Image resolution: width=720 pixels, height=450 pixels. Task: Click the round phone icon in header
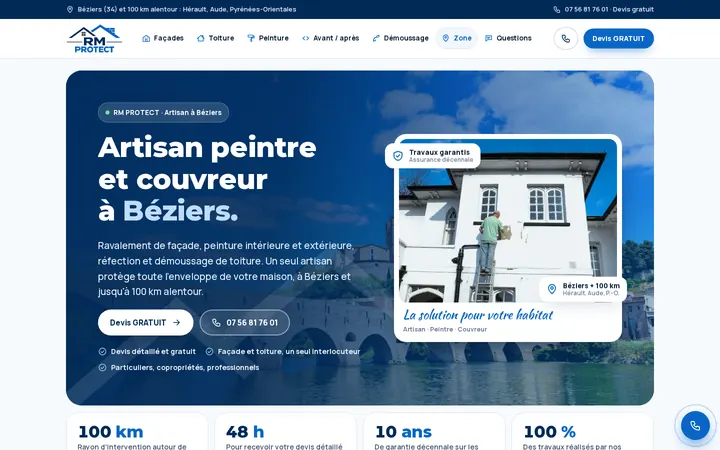(x=566, y=39)
